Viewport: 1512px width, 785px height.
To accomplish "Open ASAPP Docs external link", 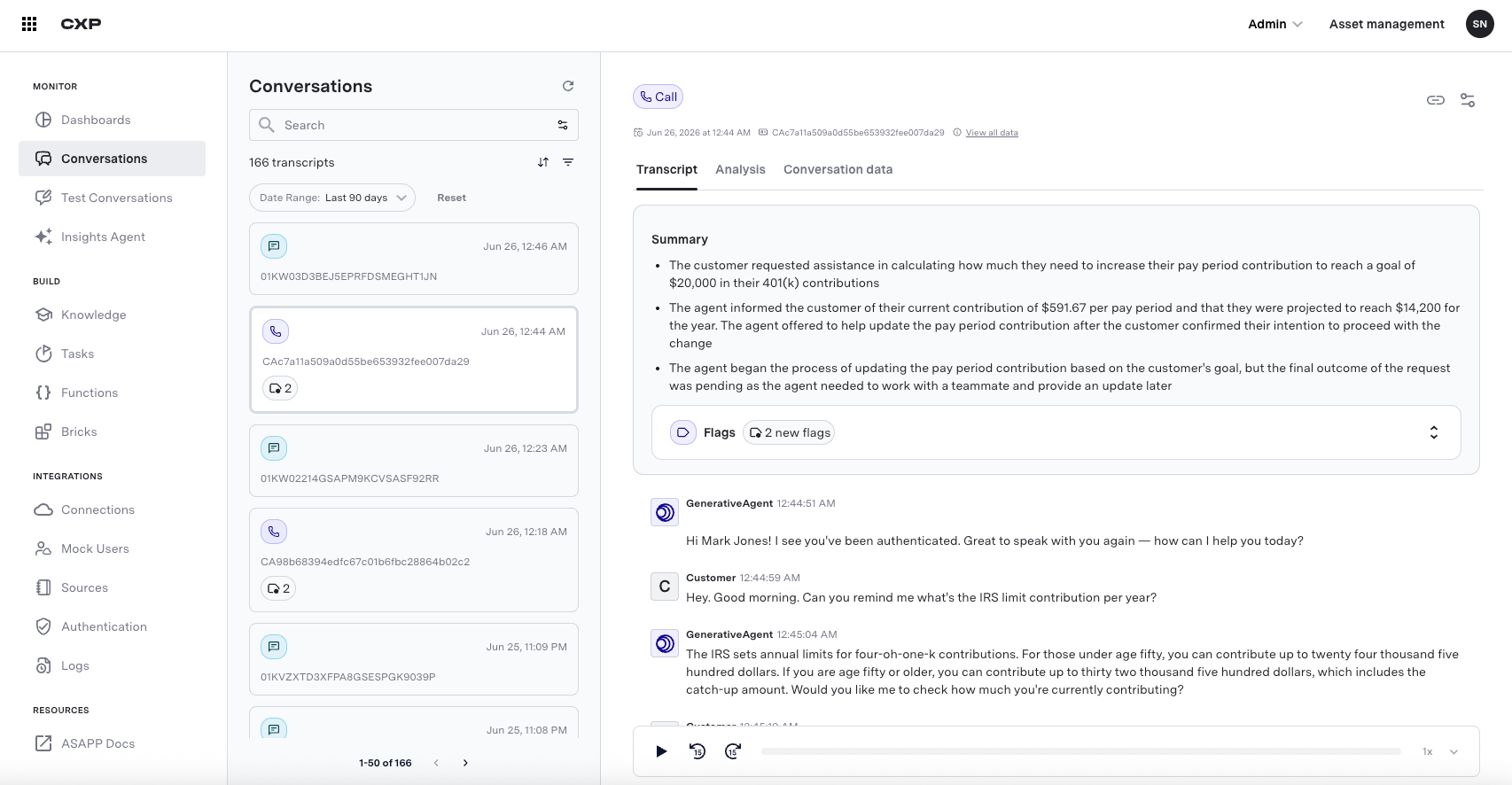I will click(112, 743).
